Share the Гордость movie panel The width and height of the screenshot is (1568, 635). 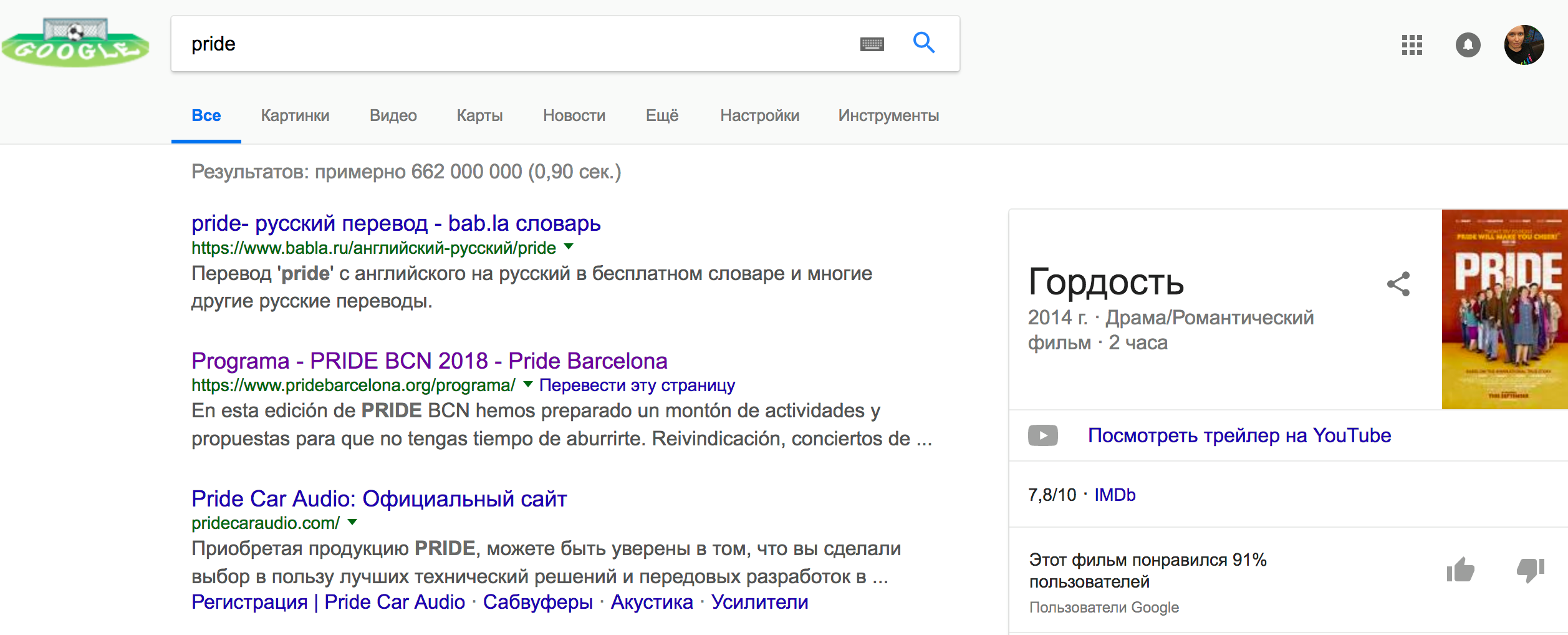(1398, 284)
